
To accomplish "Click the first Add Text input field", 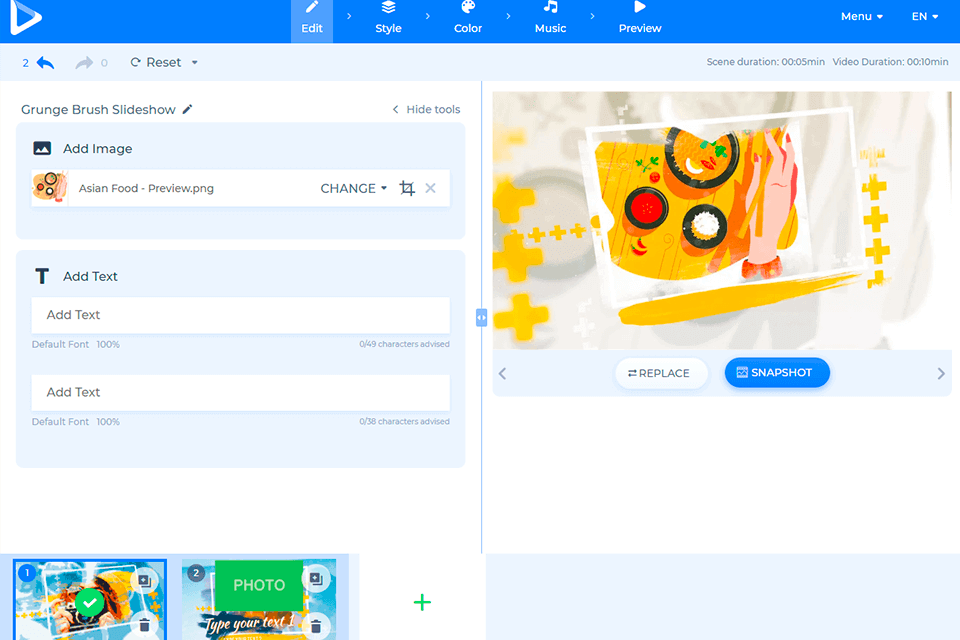I will click(241, 315).
